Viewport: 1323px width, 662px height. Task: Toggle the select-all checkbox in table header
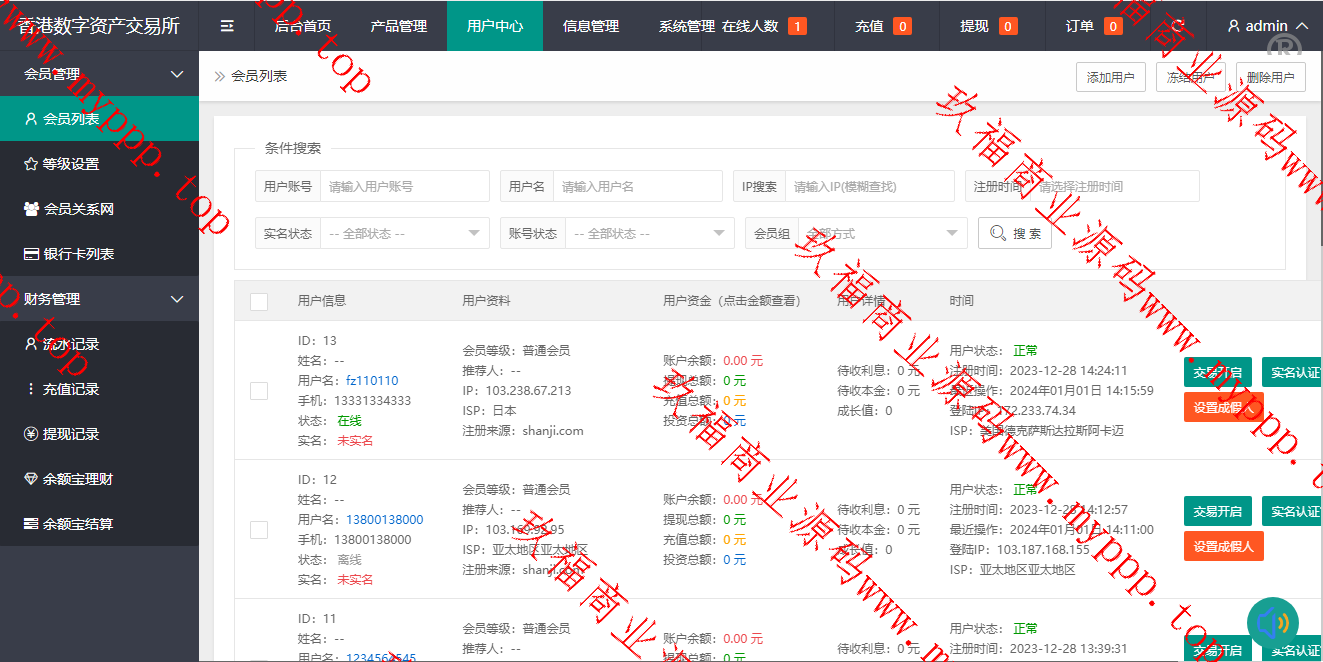point(259,301)
